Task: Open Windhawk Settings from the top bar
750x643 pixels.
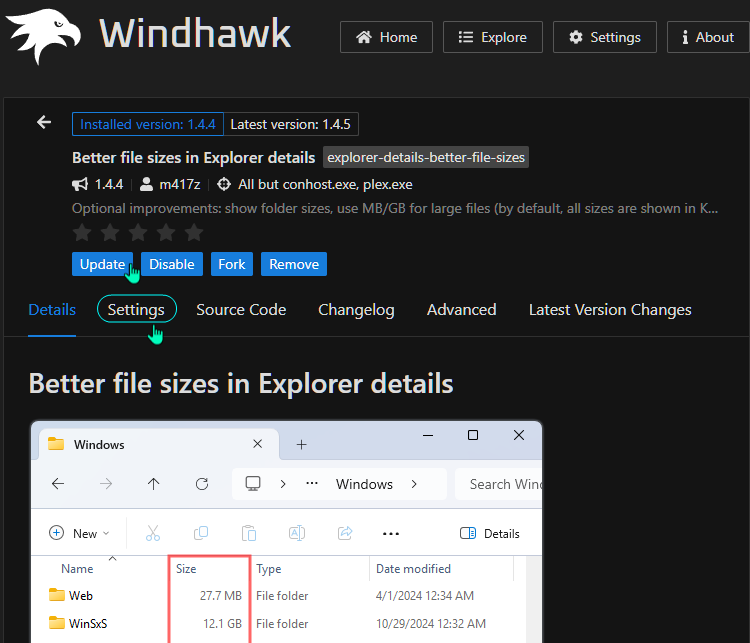Action: tap(605, 37)
